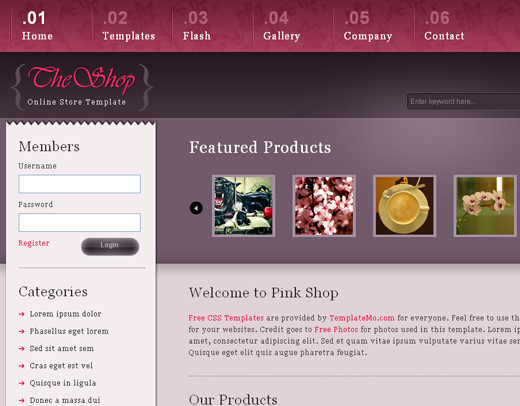Follow the Register link
This screenshot has width=520, height=406.
click(x=34, y=243)
